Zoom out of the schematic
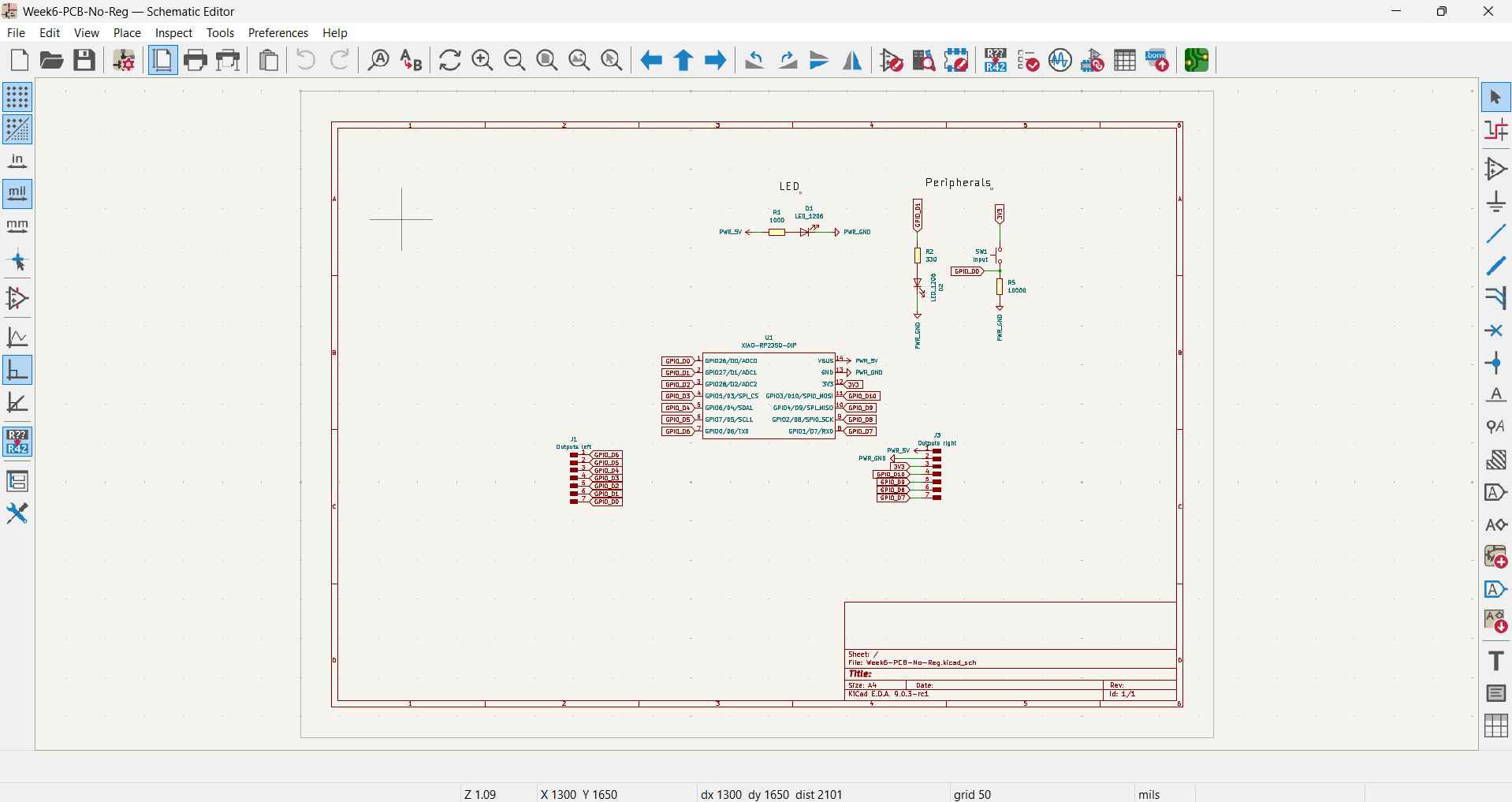Image resolution: width=1512 pixels, height=802 pixels. [515, 60]
